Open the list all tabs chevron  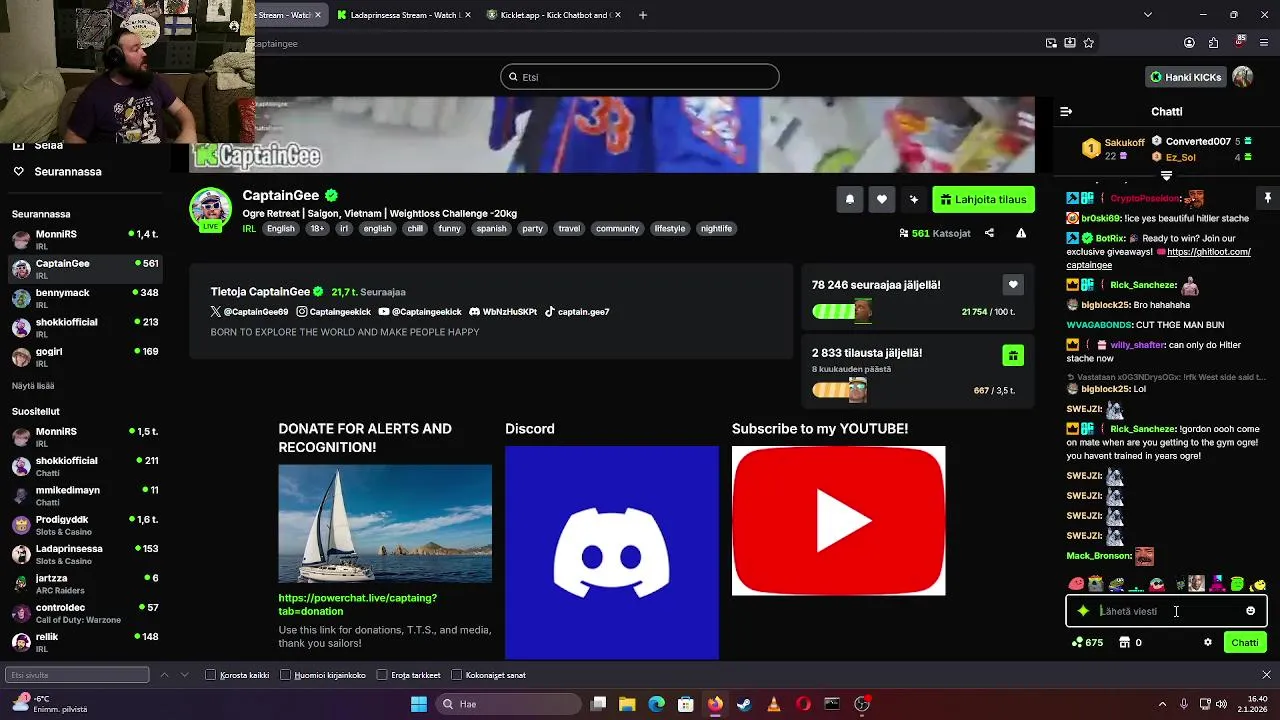1148,15
